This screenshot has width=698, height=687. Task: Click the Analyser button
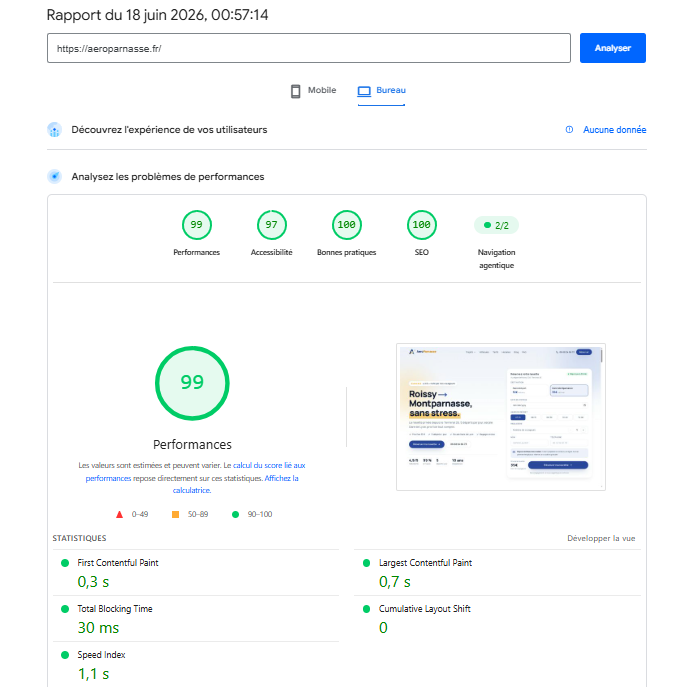(x=612, y=48)
